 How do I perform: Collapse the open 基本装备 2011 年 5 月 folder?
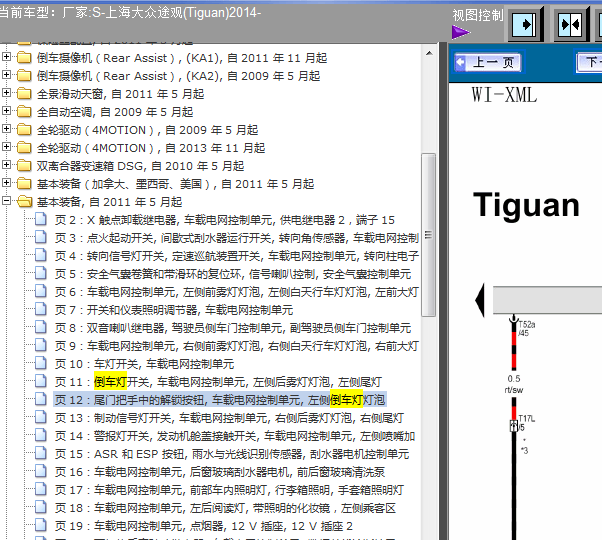[x=6, y=201]
